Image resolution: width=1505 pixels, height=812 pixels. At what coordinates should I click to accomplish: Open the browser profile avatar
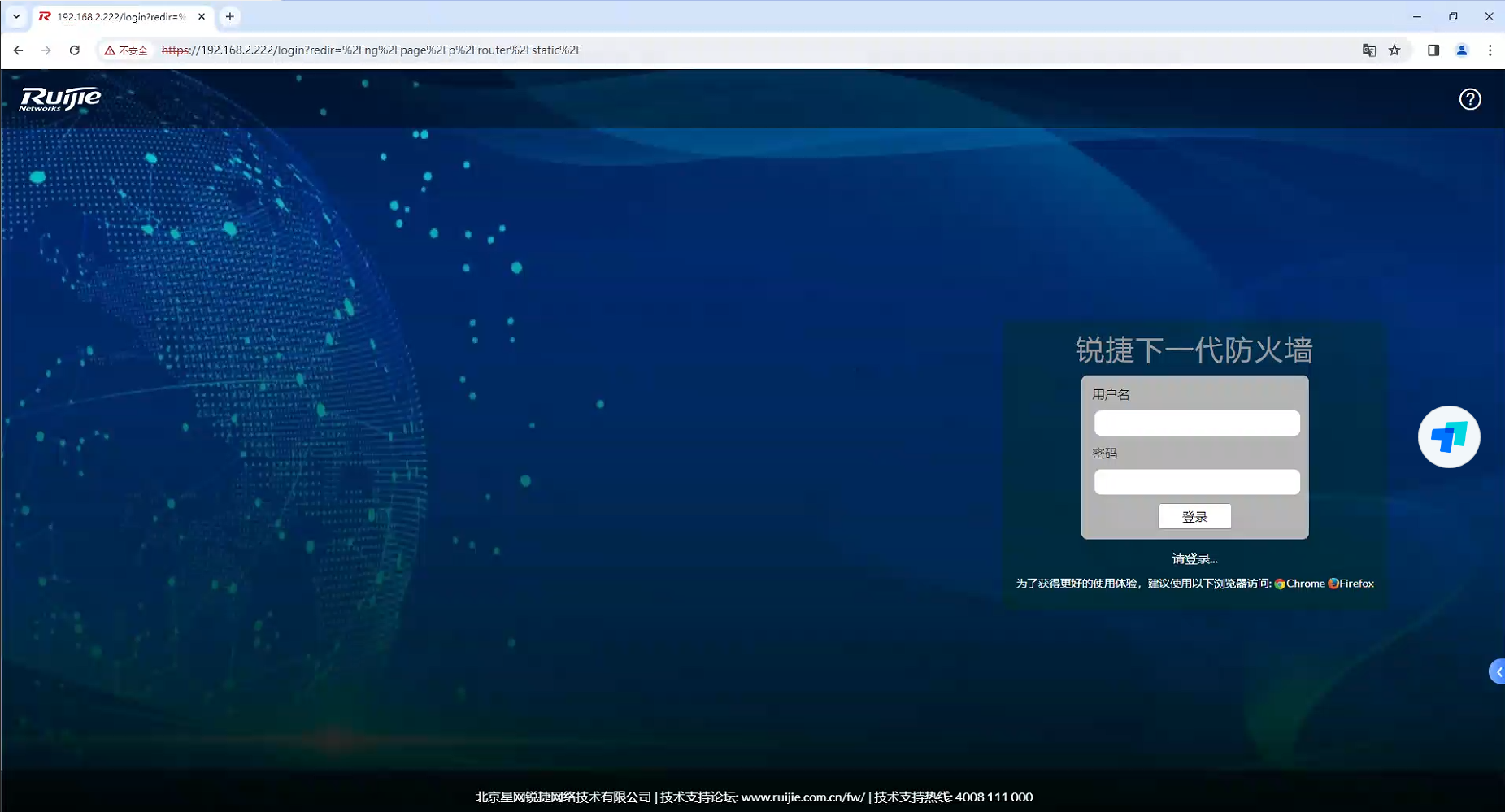coord(1462,50)
